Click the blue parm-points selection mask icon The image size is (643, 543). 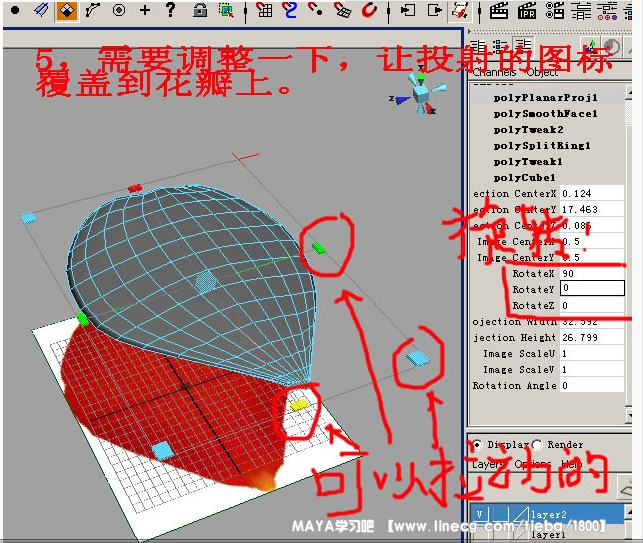[x=41, y=10]
